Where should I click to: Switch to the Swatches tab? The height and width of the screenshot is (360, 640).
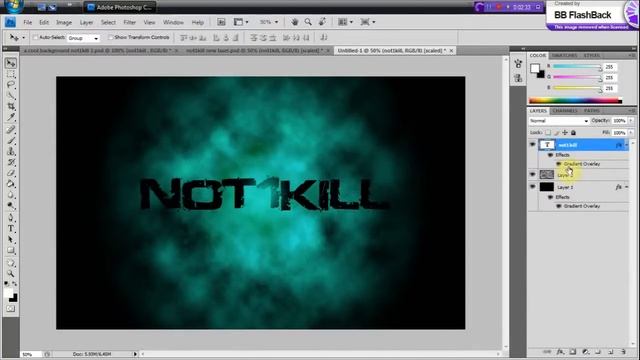(x=564, y=56)
